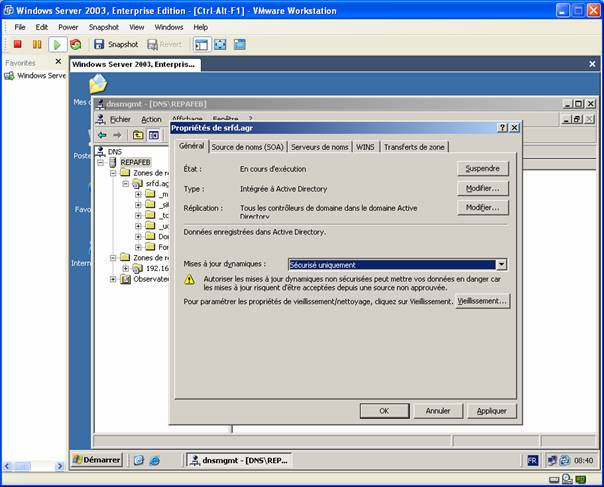Open the VMware Edit menu
The width and height of the screenshot is (604, 487).
[42, 27]
